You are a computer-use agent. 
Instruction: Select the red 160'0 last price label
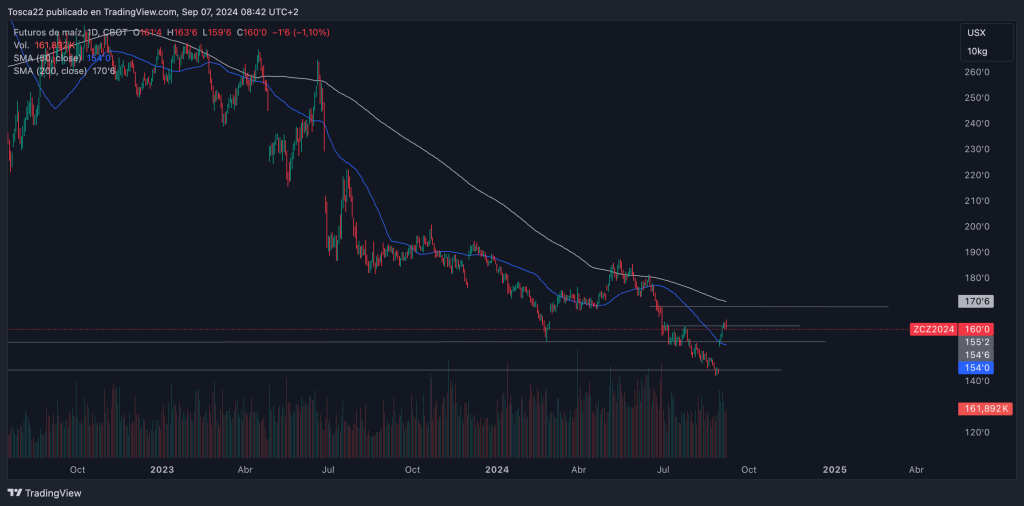(977, 329)
